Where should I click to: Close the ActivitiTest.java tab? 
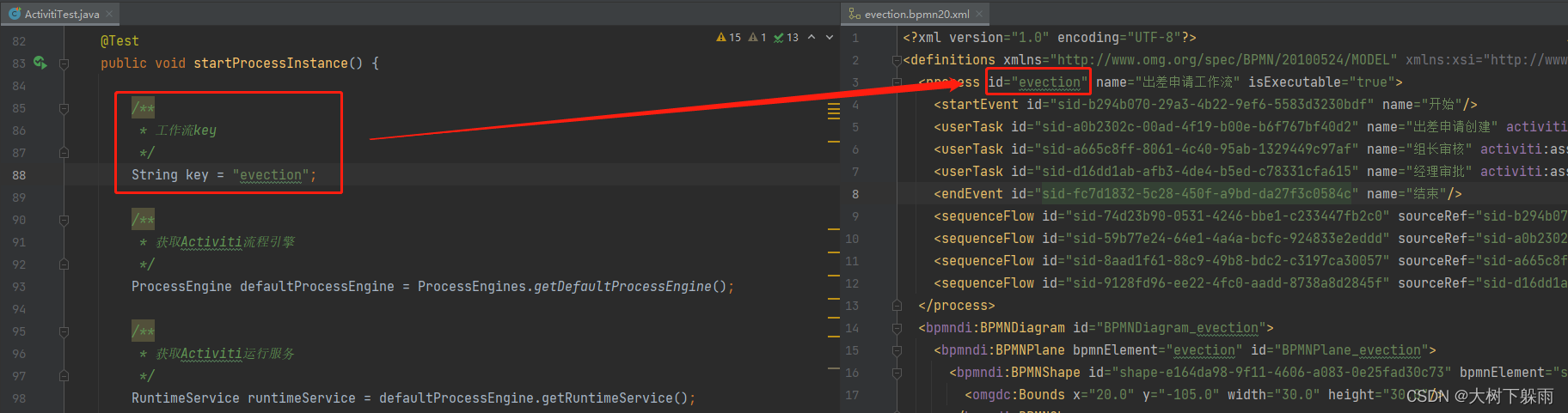[110, 14]
